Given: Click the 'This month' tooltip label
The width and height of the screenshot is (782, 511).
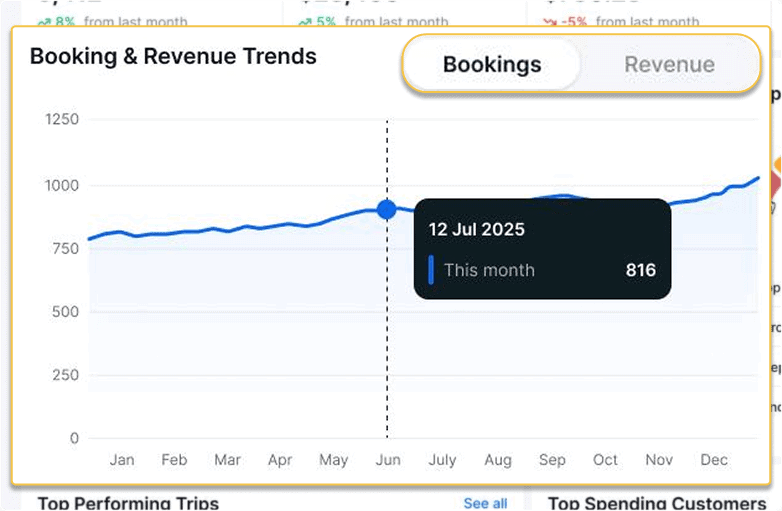Looking at the screenshot, I should [489, 270].
